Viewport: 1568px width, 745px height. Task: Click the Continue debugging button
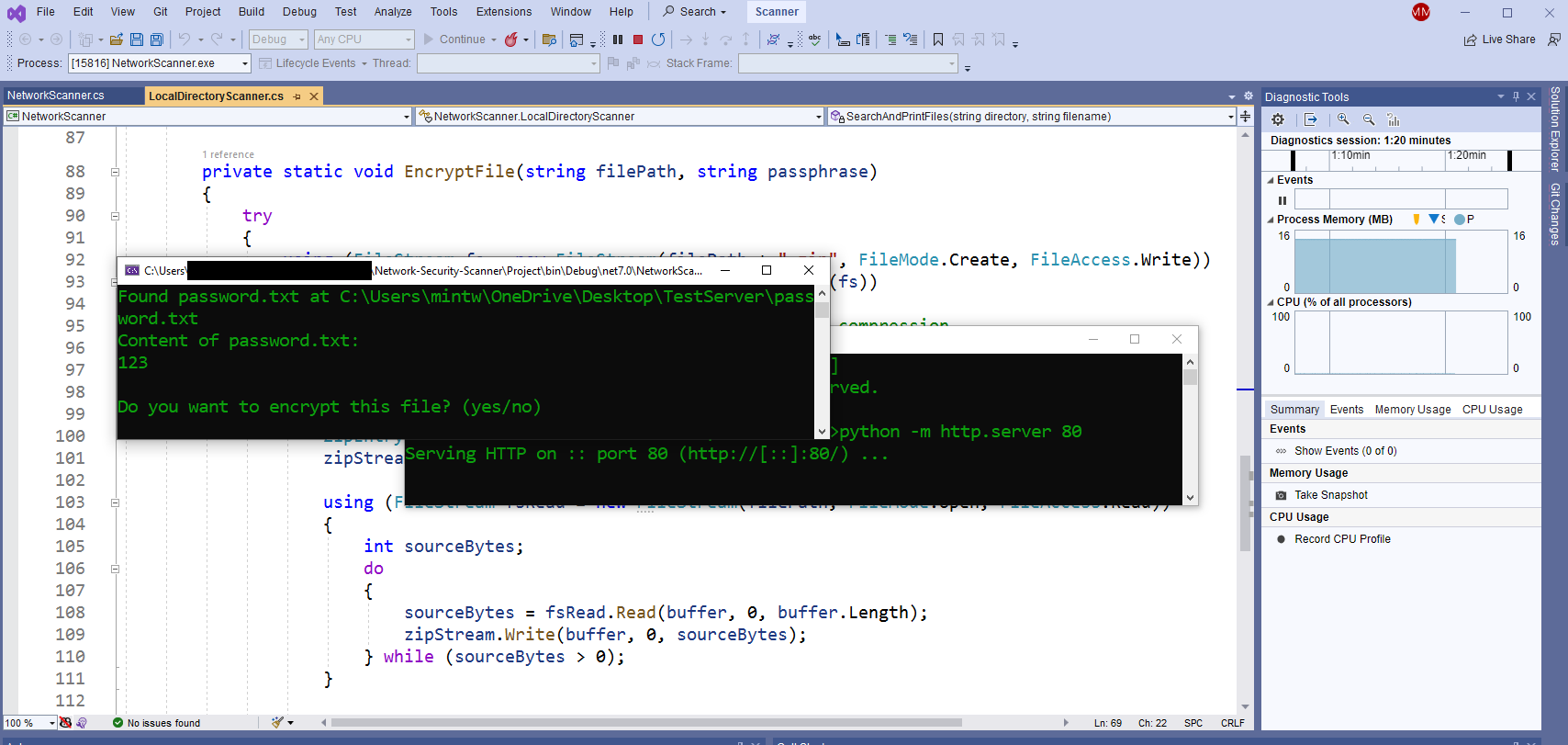[460, 40]
